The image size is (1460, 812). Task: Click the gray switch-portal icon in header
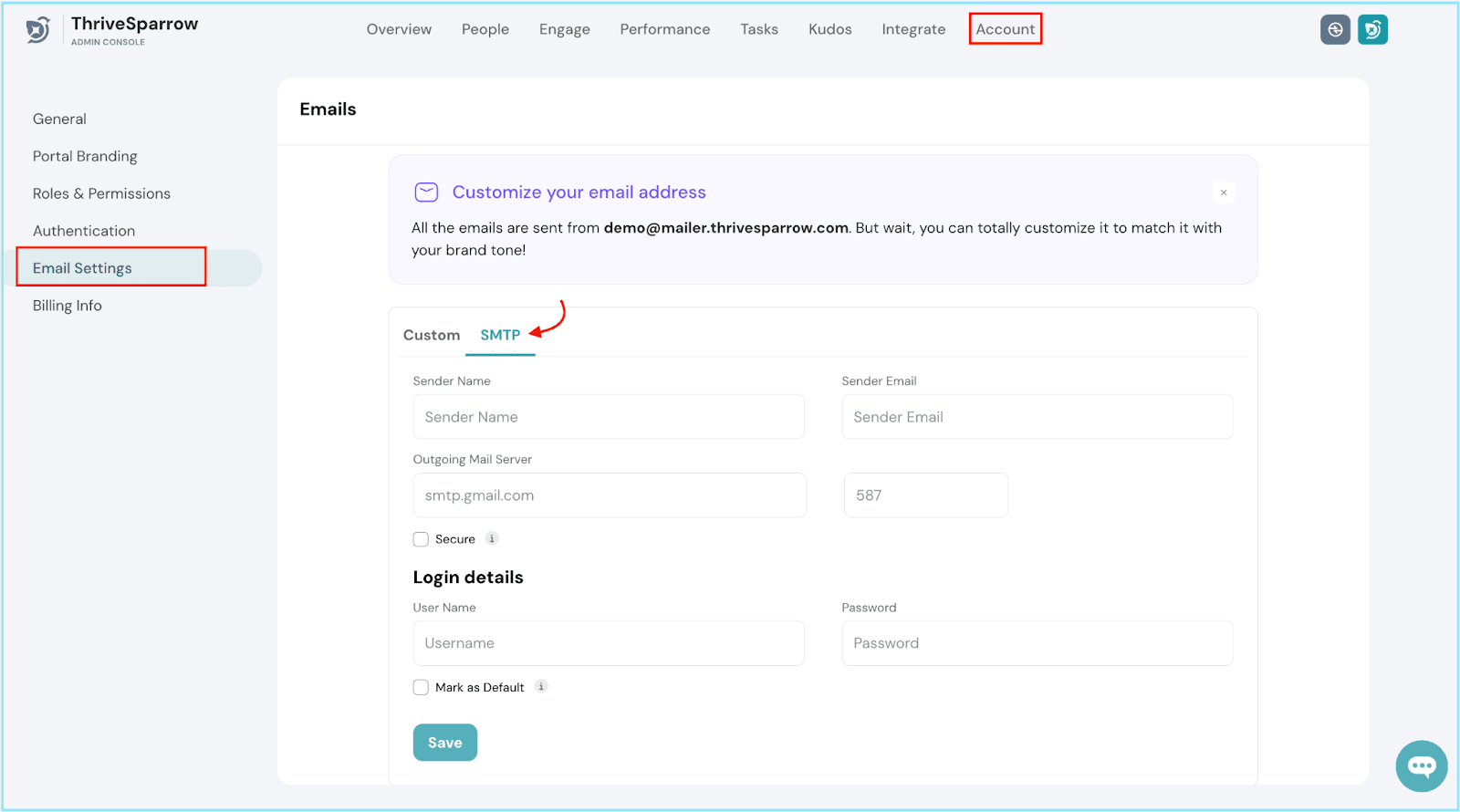[x=1334, y=29]
